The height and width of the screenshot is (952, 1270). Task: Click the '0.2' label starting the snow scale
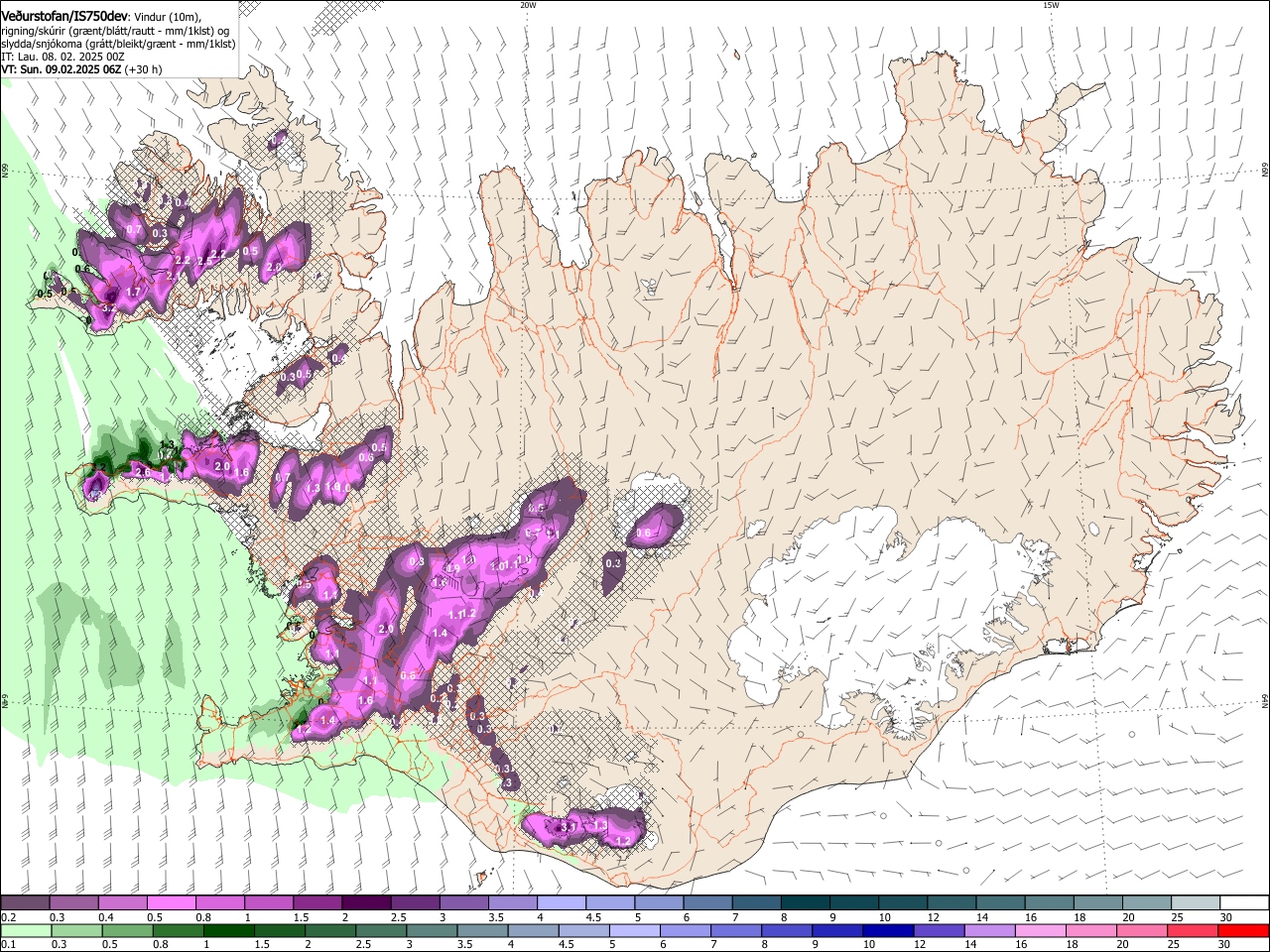click(x=7, y=917)
